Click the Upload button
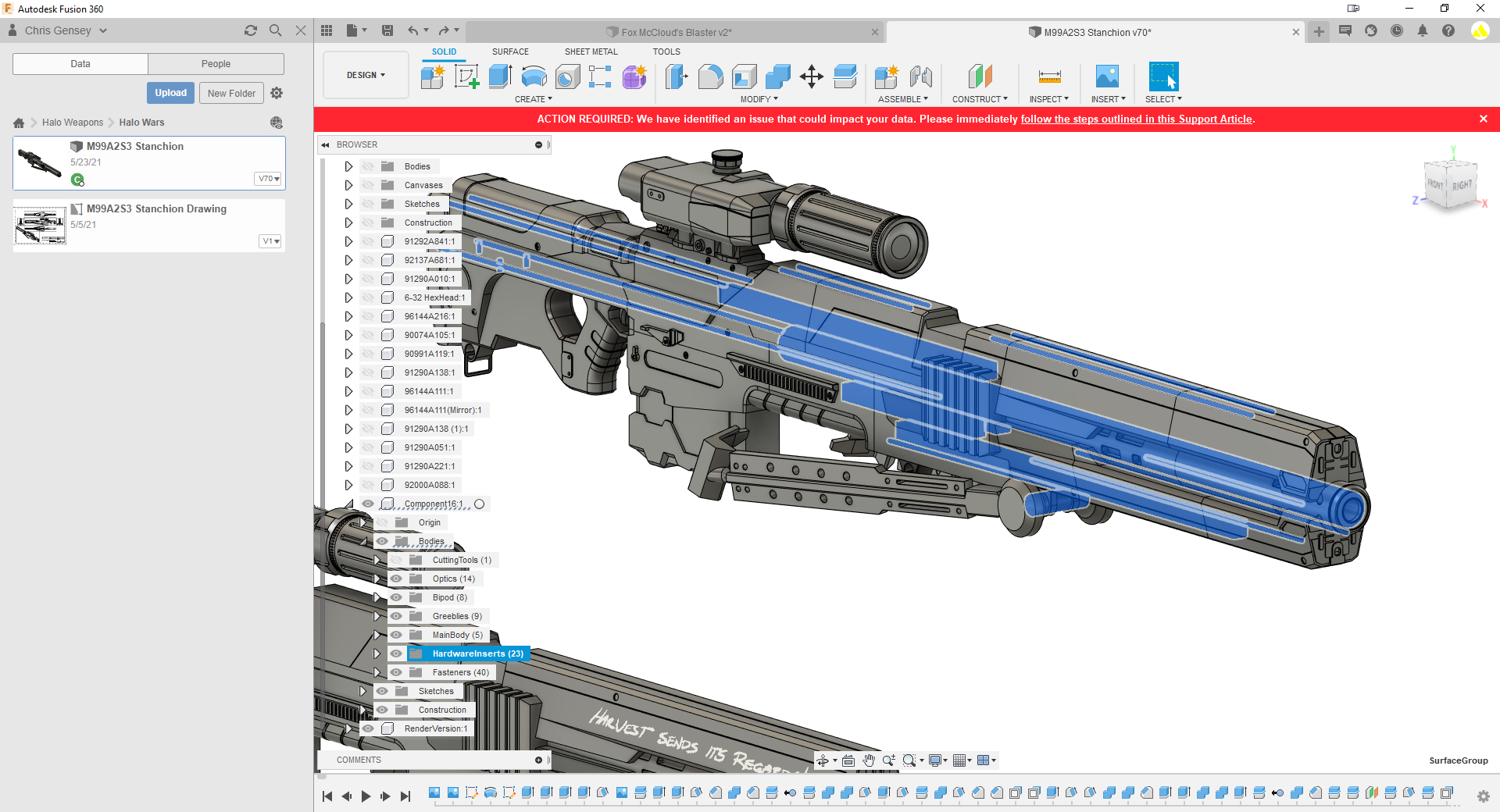Screen dimensions: 1500x812 coord(170,93)
